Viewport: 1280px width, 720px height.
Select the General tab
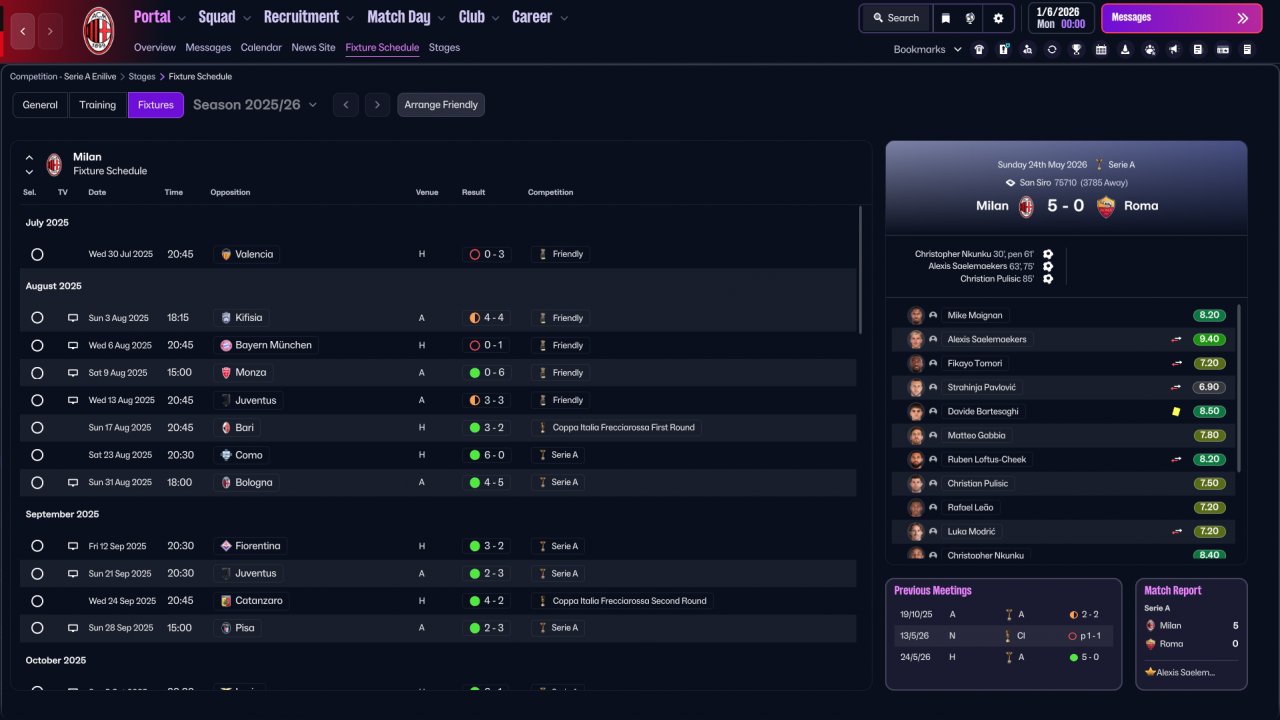pos(40,105)
